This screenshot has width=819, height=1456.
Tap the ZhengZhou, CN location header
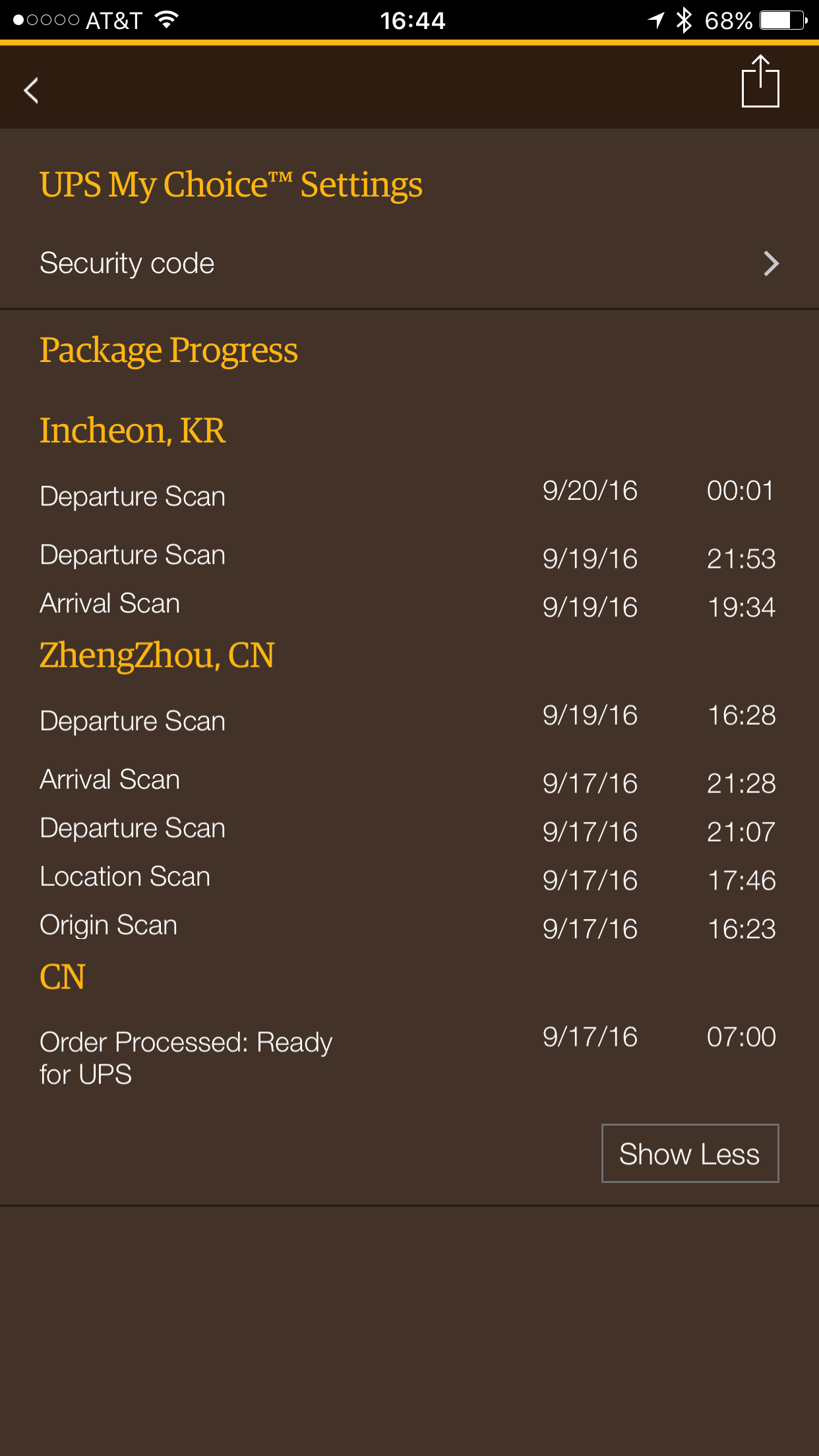pos(157,655)
